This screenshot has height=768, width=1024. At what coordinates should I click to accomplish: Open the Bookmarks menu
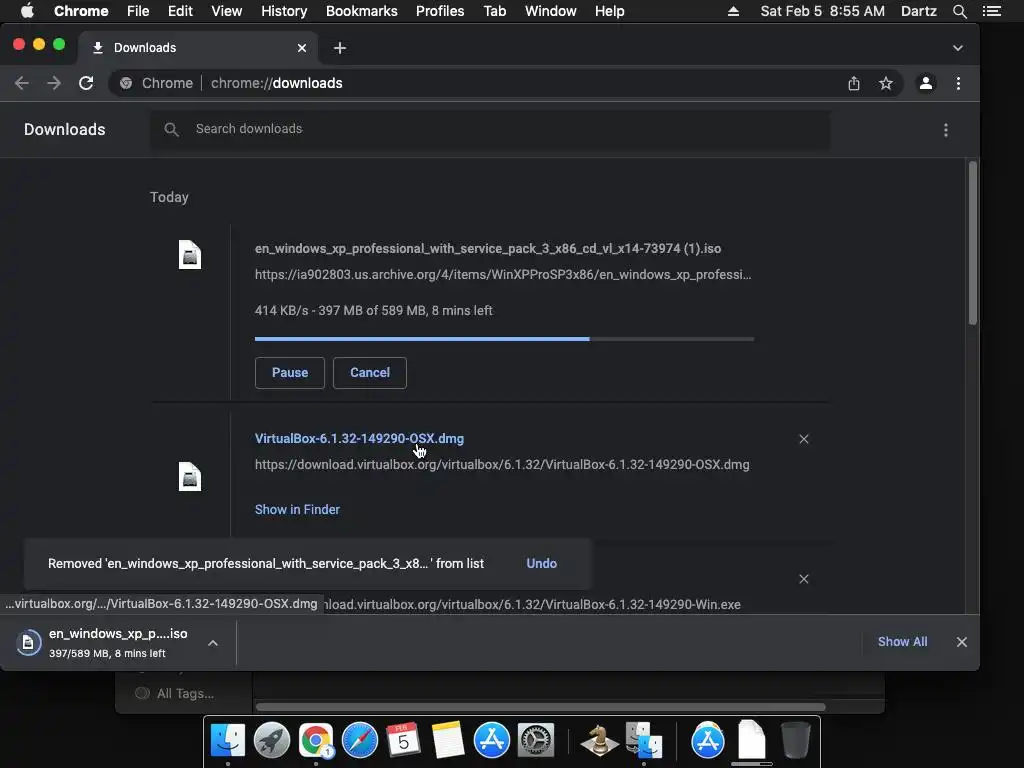click(362, 11)
